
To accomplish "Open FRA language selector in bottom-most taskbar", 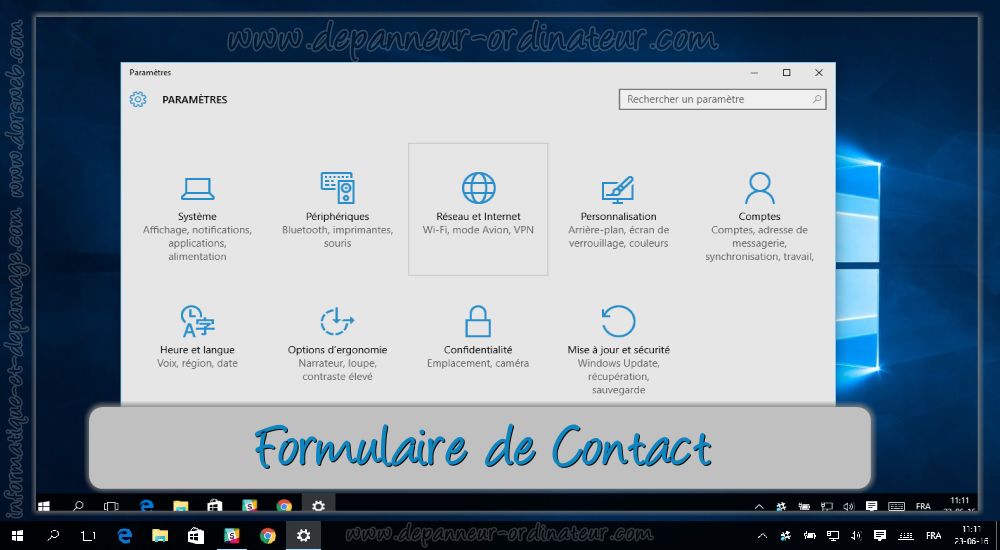I will point(933,536).
